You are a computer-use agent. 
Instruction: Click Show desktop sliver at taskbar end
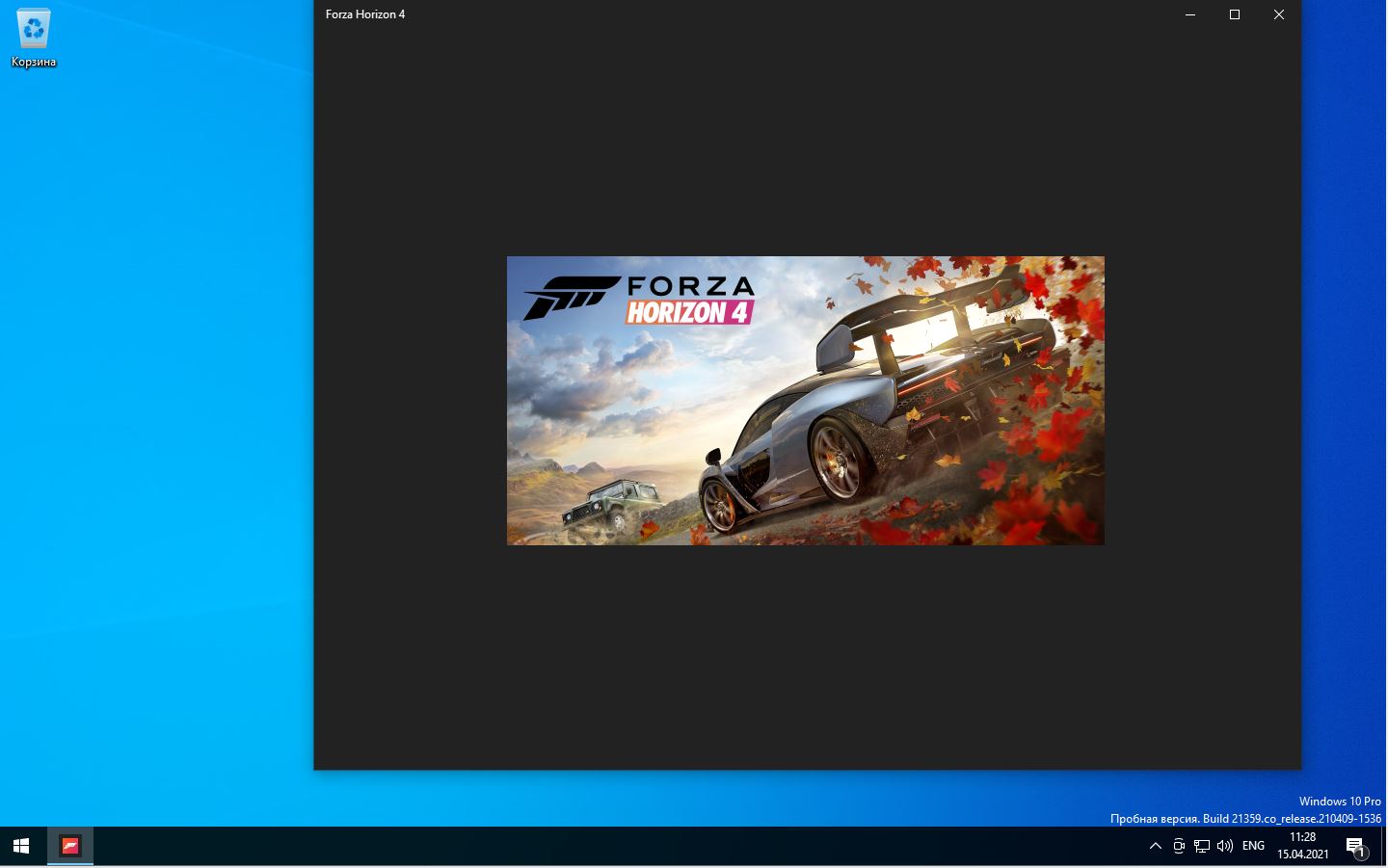coord(1385,847)
